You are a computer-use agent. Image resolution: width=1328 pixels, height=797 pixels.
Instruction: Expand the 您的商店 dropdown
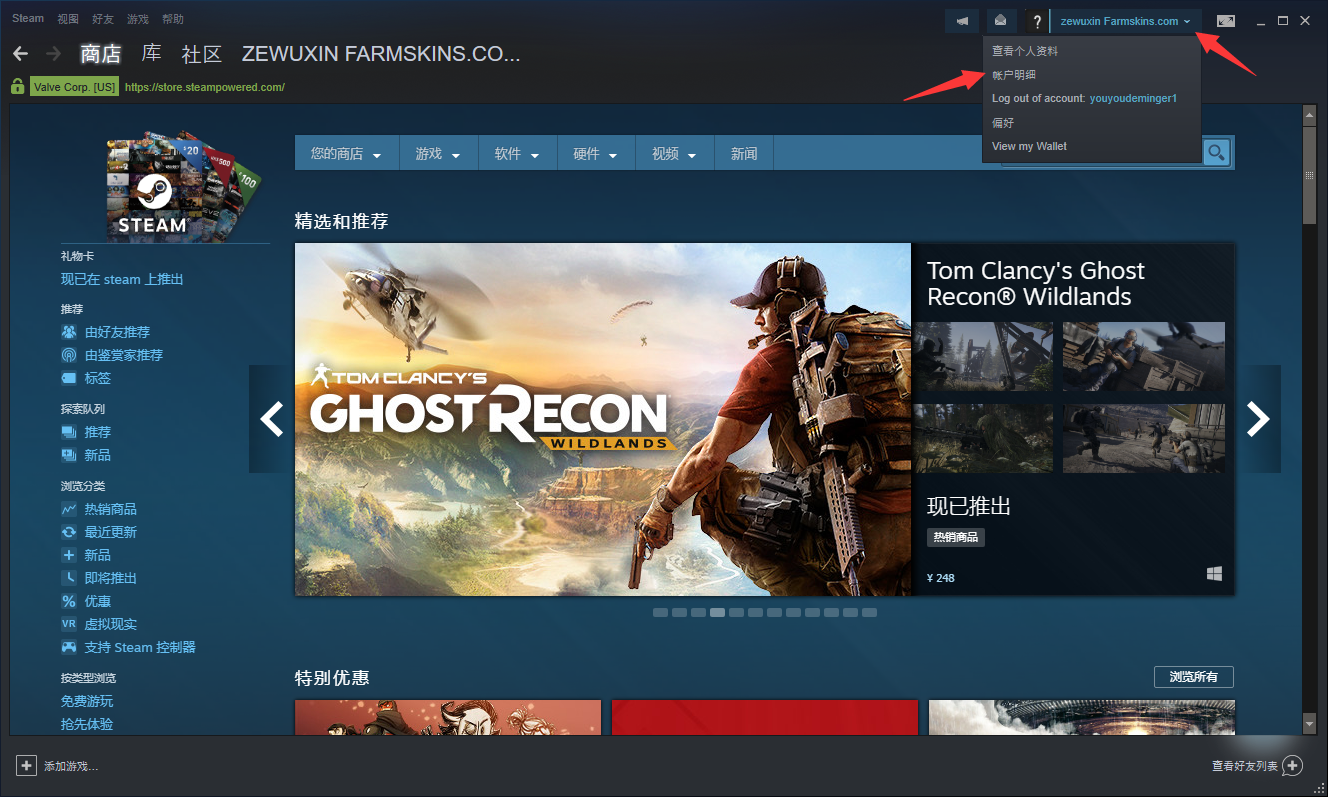coord(346,154)
